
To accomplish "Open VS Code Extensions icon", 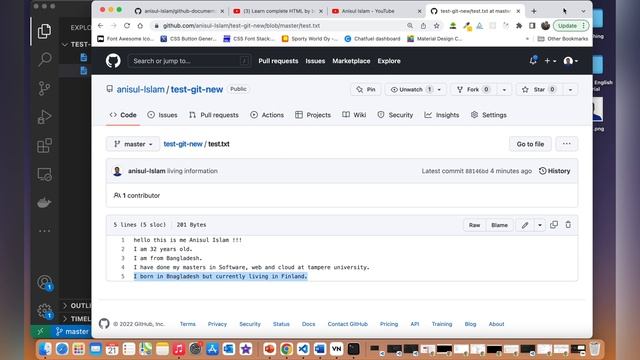I will coord(44,145).
